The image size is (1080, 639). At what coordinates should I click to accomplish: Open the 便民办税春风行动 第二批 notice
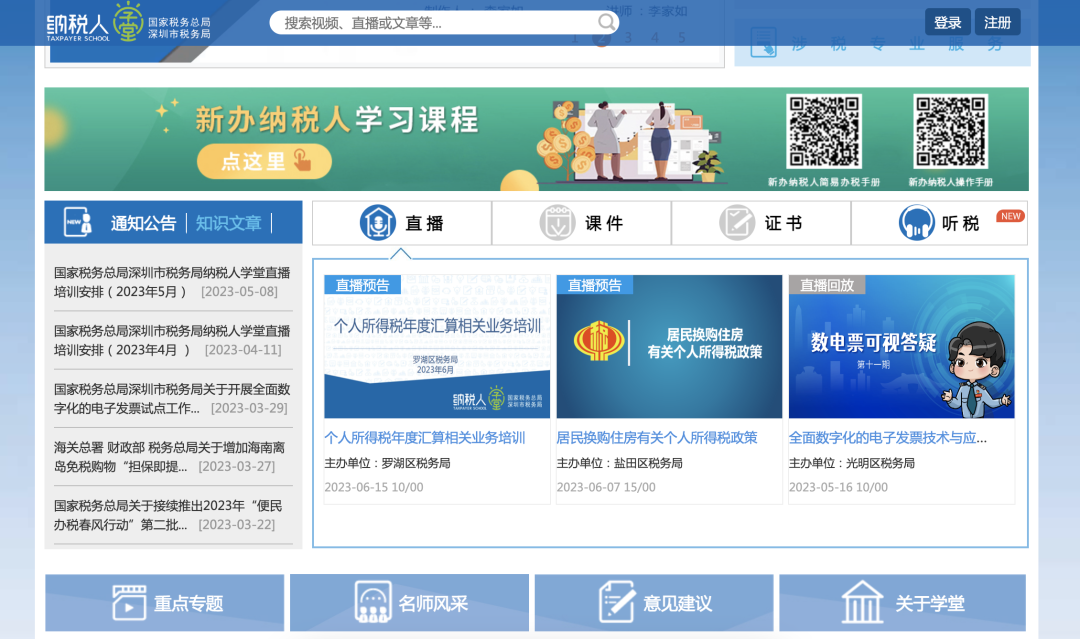click(x=168, y=515)
